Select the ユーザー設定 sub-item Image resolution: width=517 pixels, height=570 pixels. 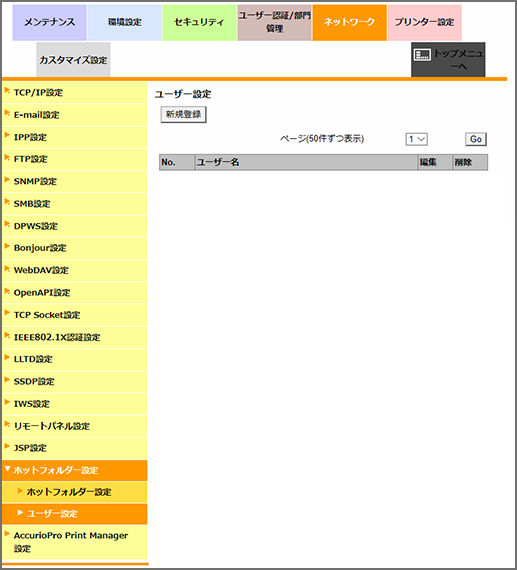click(x=75, y=514)
